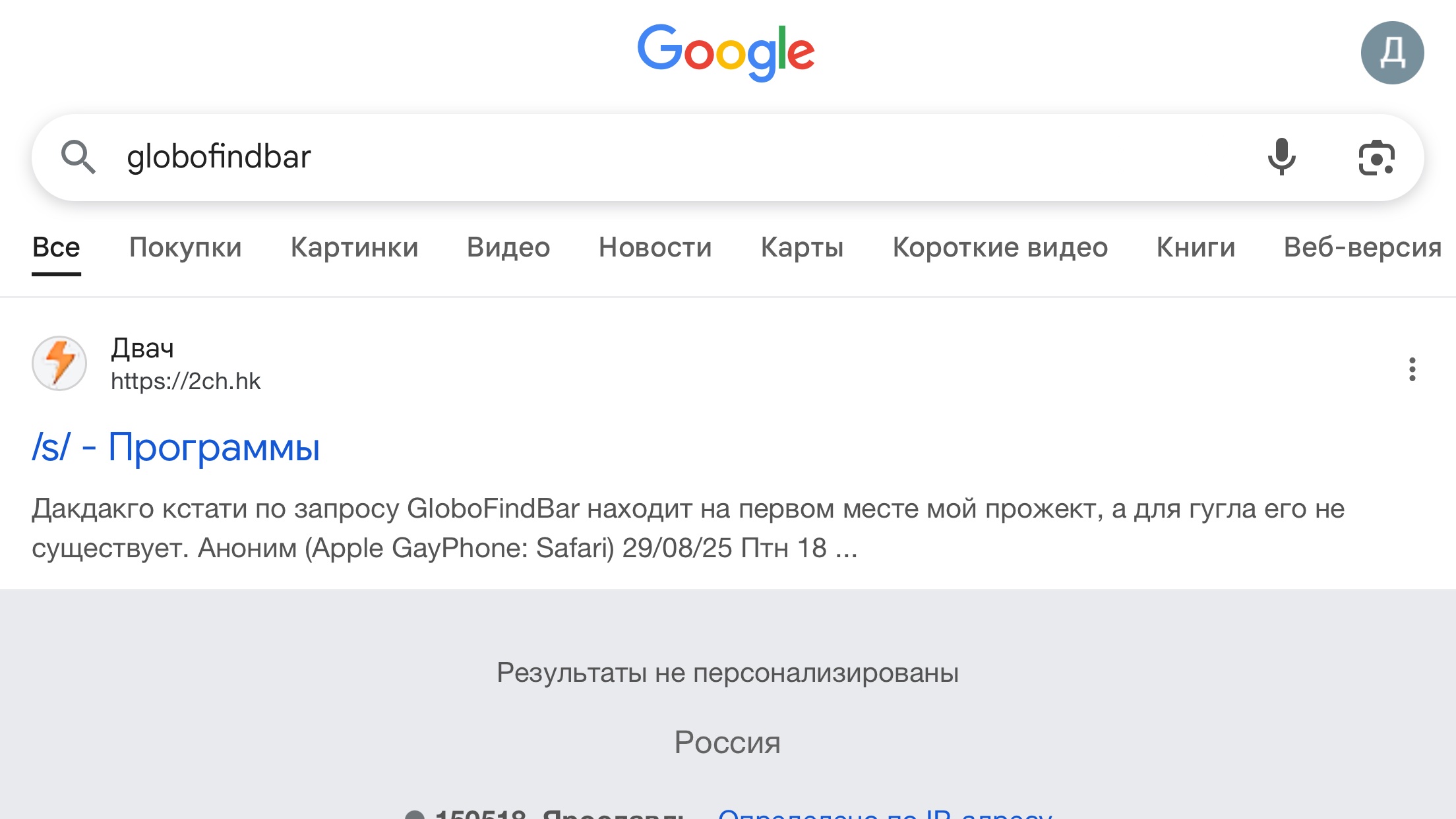Tap the voice search microphone icon
This screenshot has height=819, width=1456.
1281,157
